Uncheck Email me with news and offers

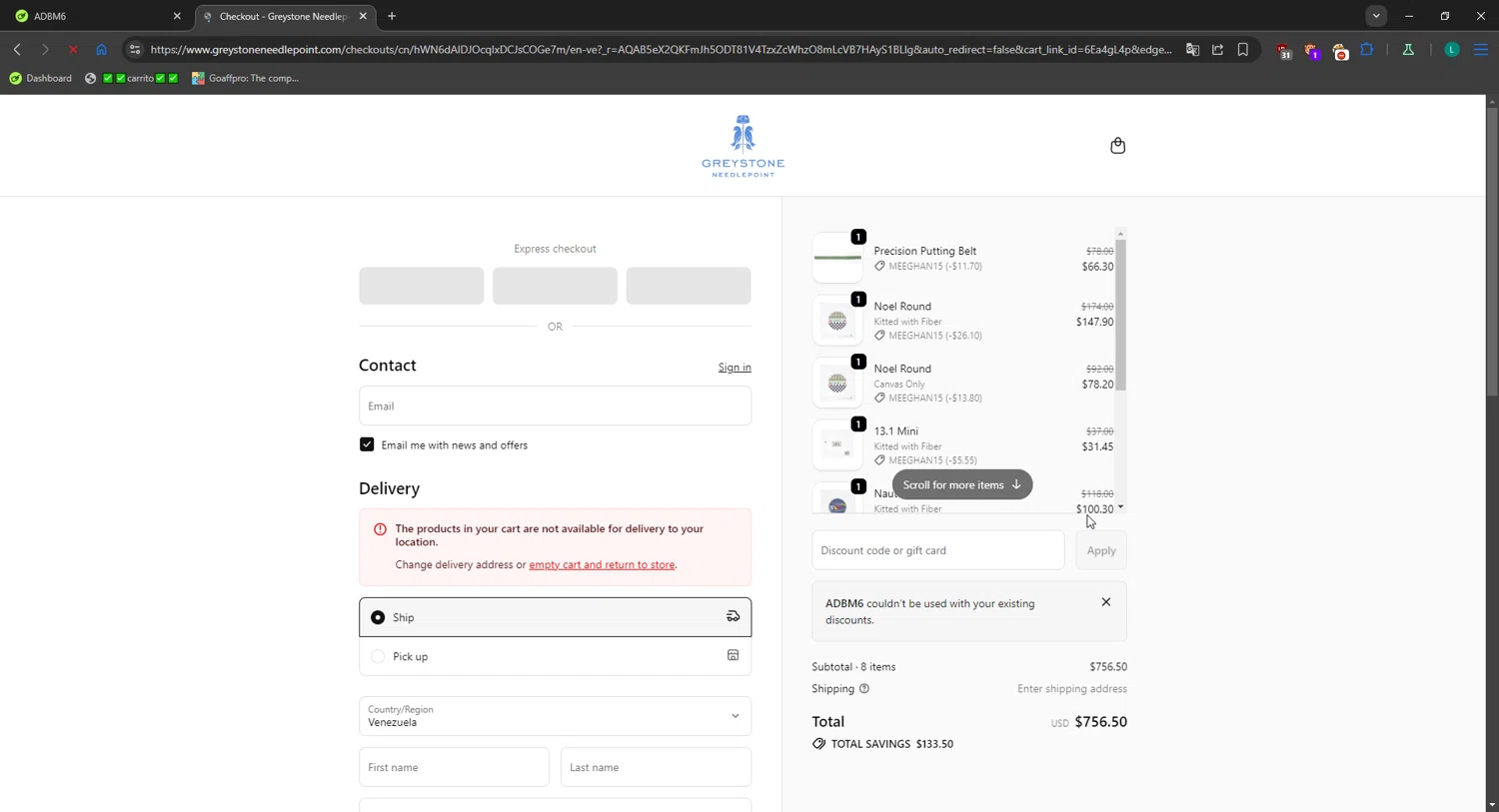click(x=367, y=444)
